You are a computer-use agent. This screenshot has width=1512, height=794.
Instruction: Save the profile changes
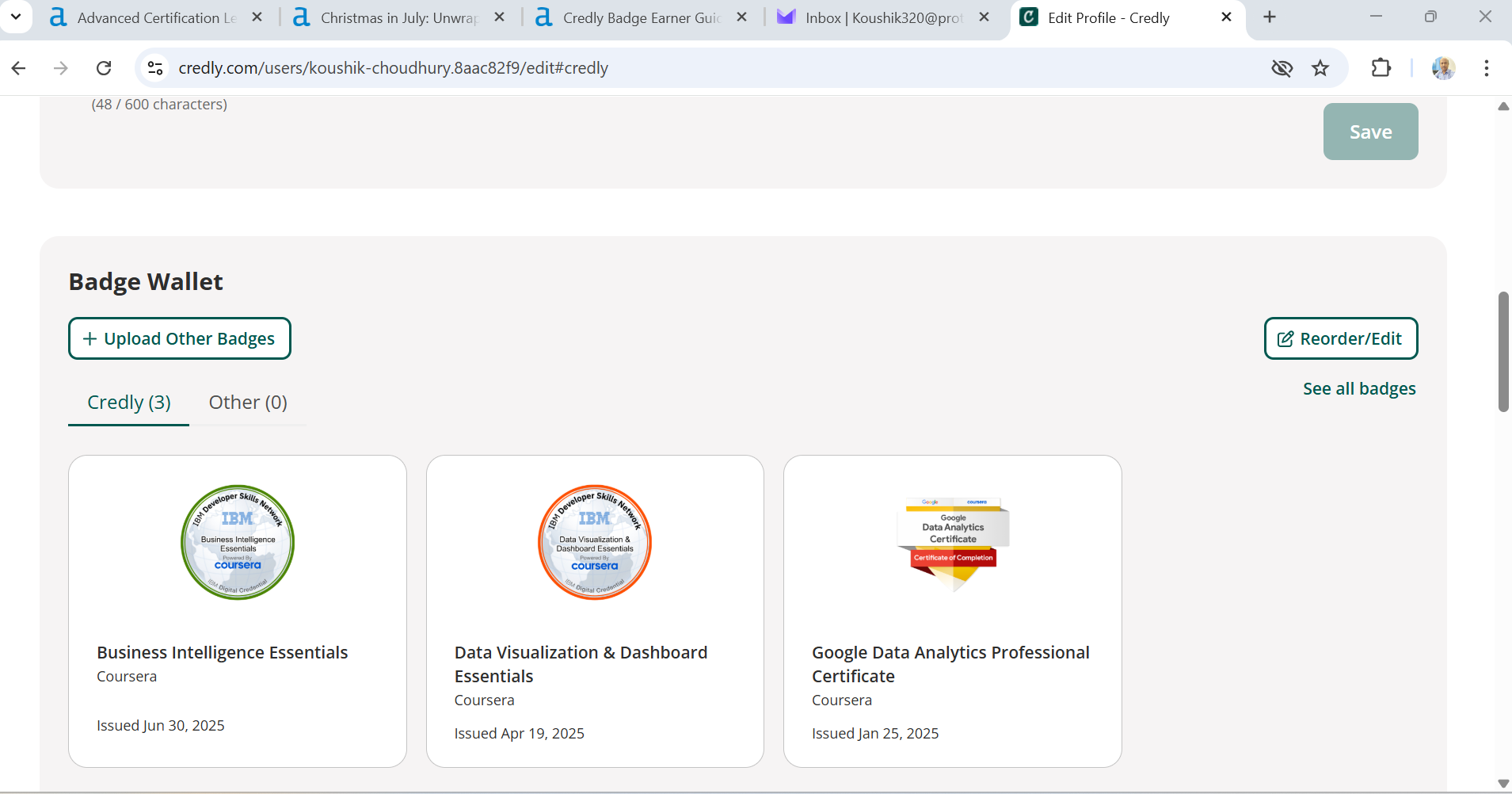[x=1369, y=132]
